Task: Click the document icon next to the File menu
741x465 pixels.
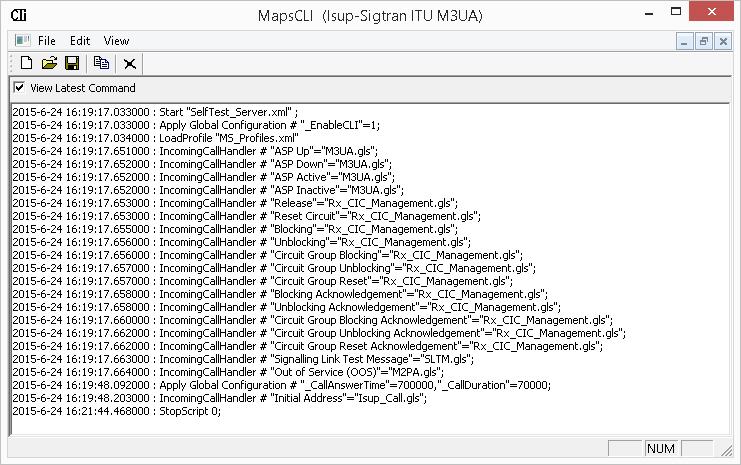Action: point(22,41)
